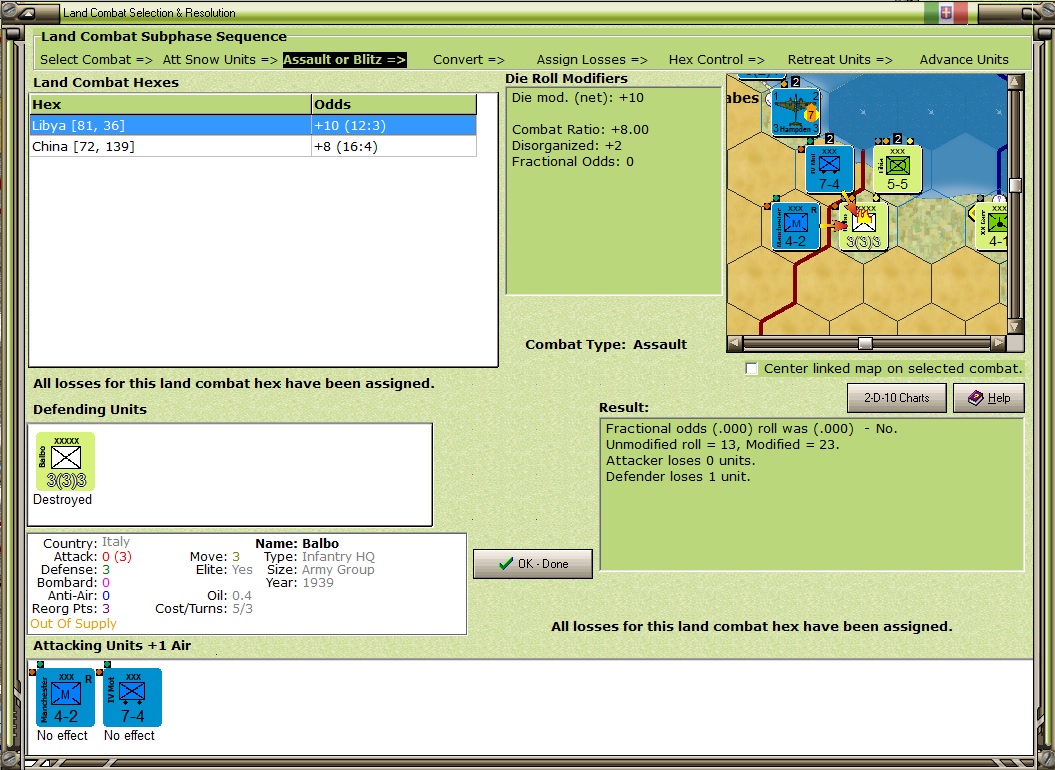Select the IV Mot 7-4 attacking unit

tap(132, 697)
